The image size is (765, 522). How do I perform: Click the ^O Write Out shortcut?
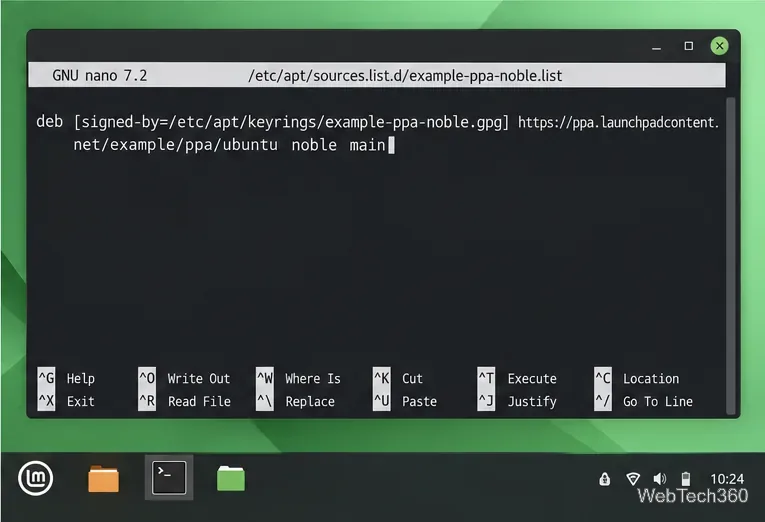coord(184,379)
